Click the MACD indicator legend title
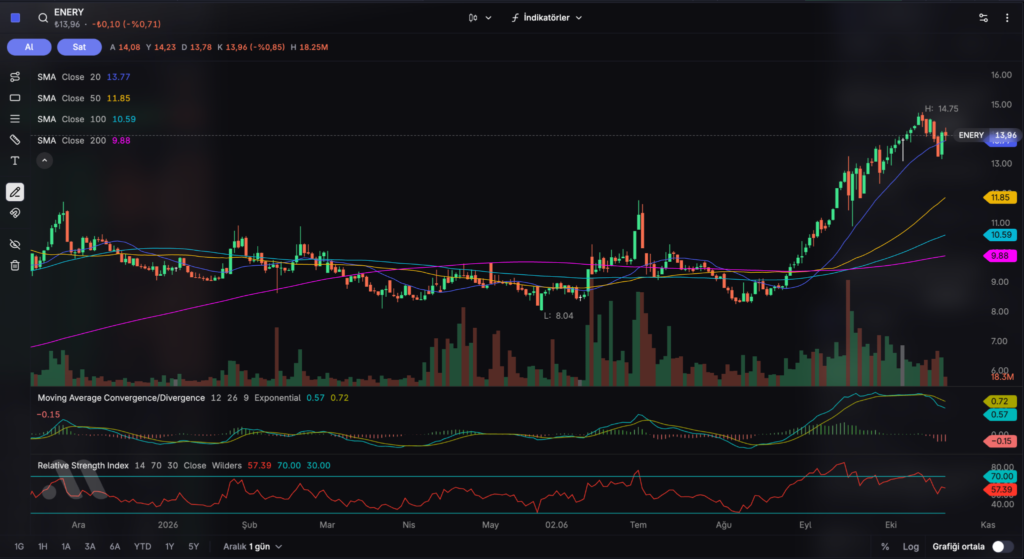 coord(121,398)
